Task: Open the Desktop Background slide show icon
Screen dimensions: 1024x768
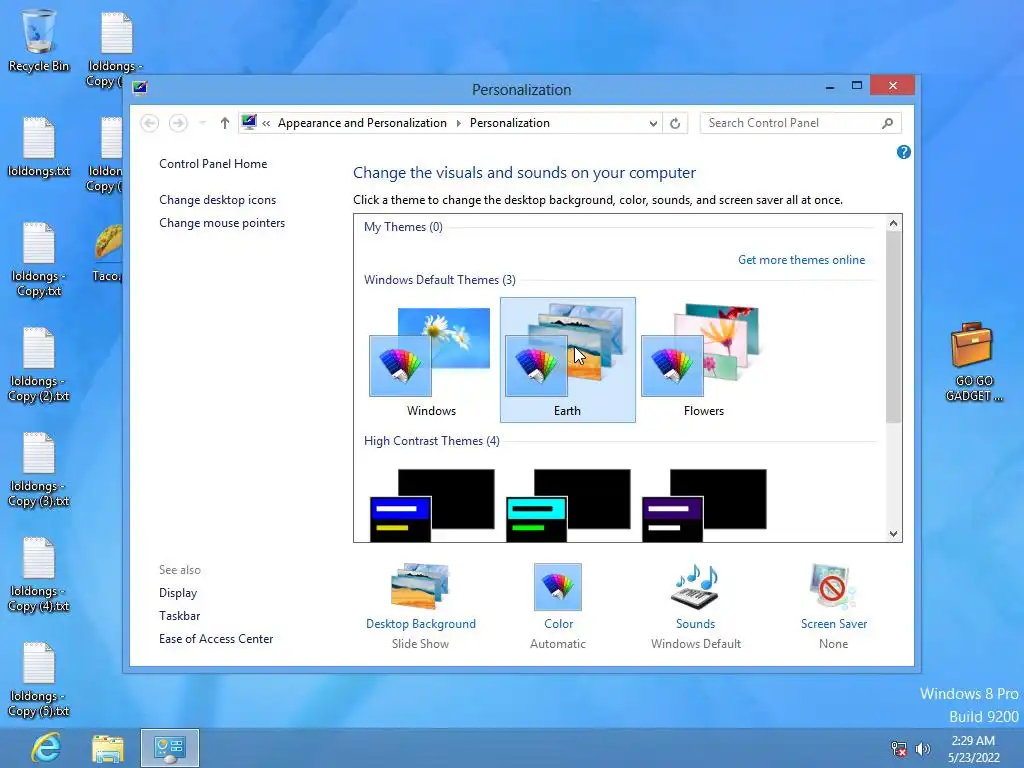Action: [x=420, y=586]
